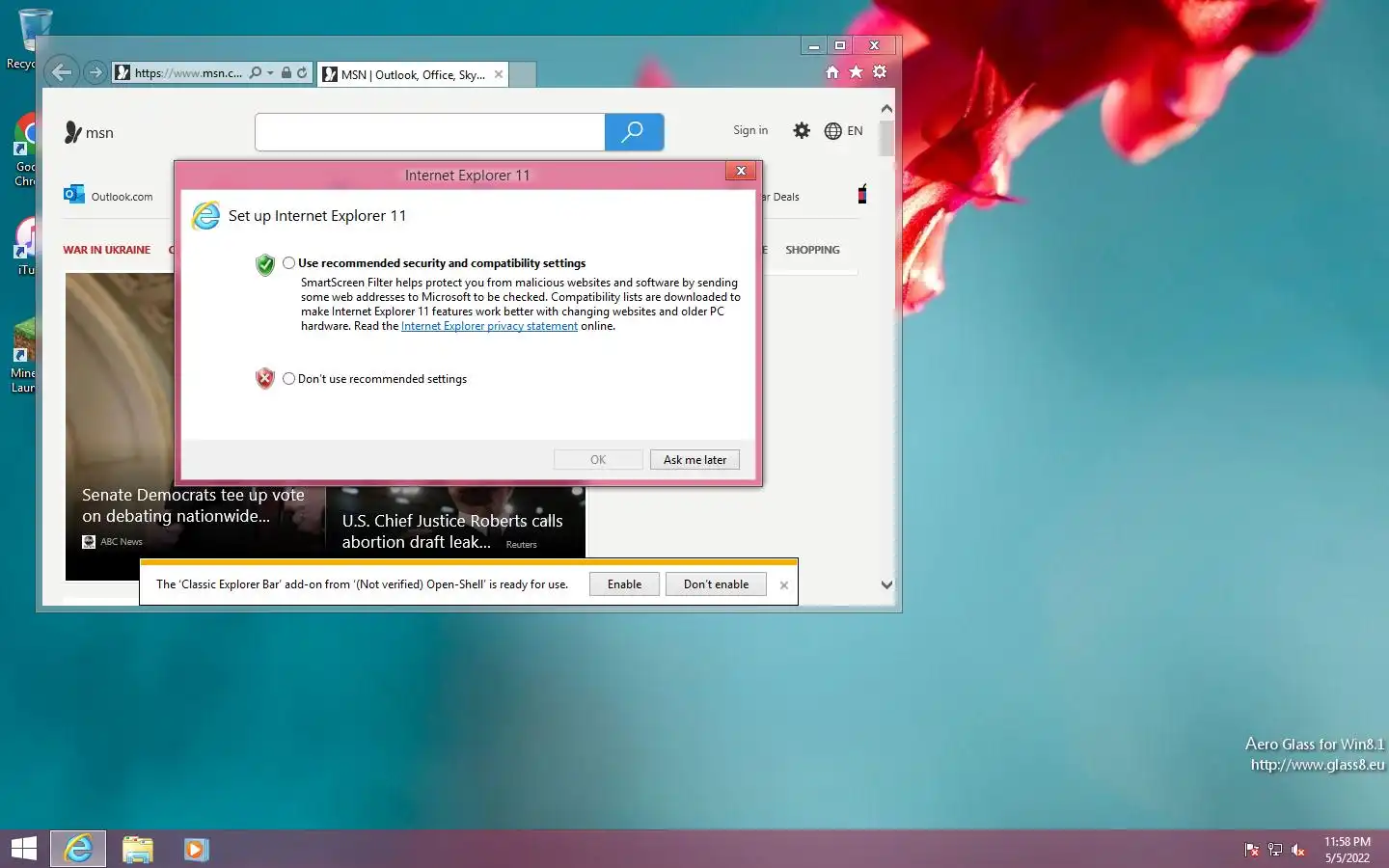Close the Internet Explorer 11 setup dialog
The height and width of the screenshot is (868, 1389).
[741, 171]
